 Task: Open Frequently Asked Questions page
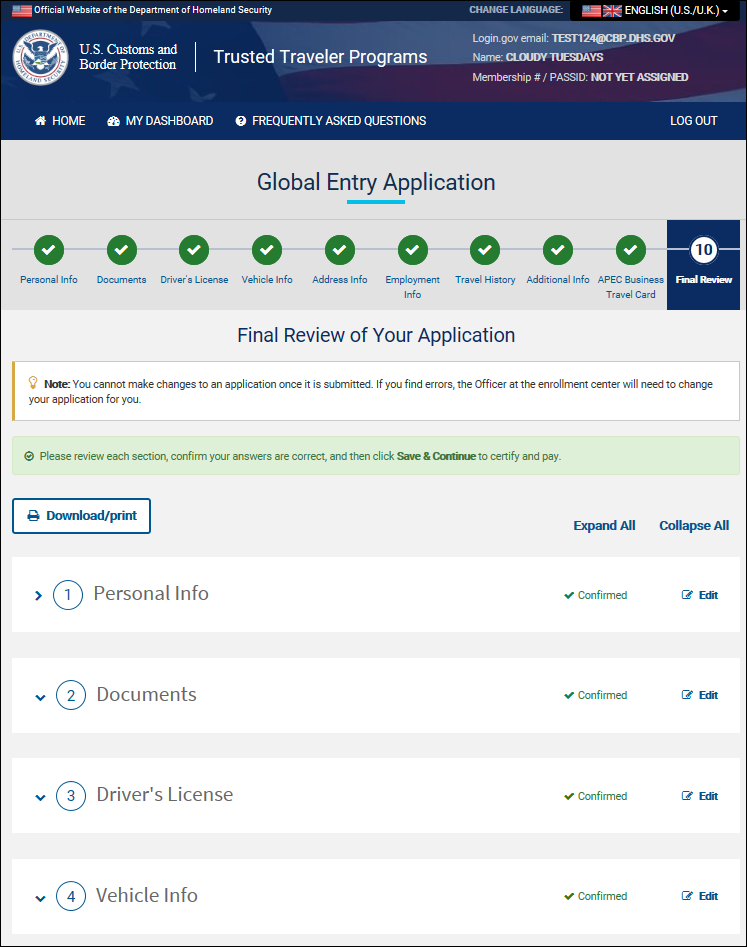coord(331,121)
